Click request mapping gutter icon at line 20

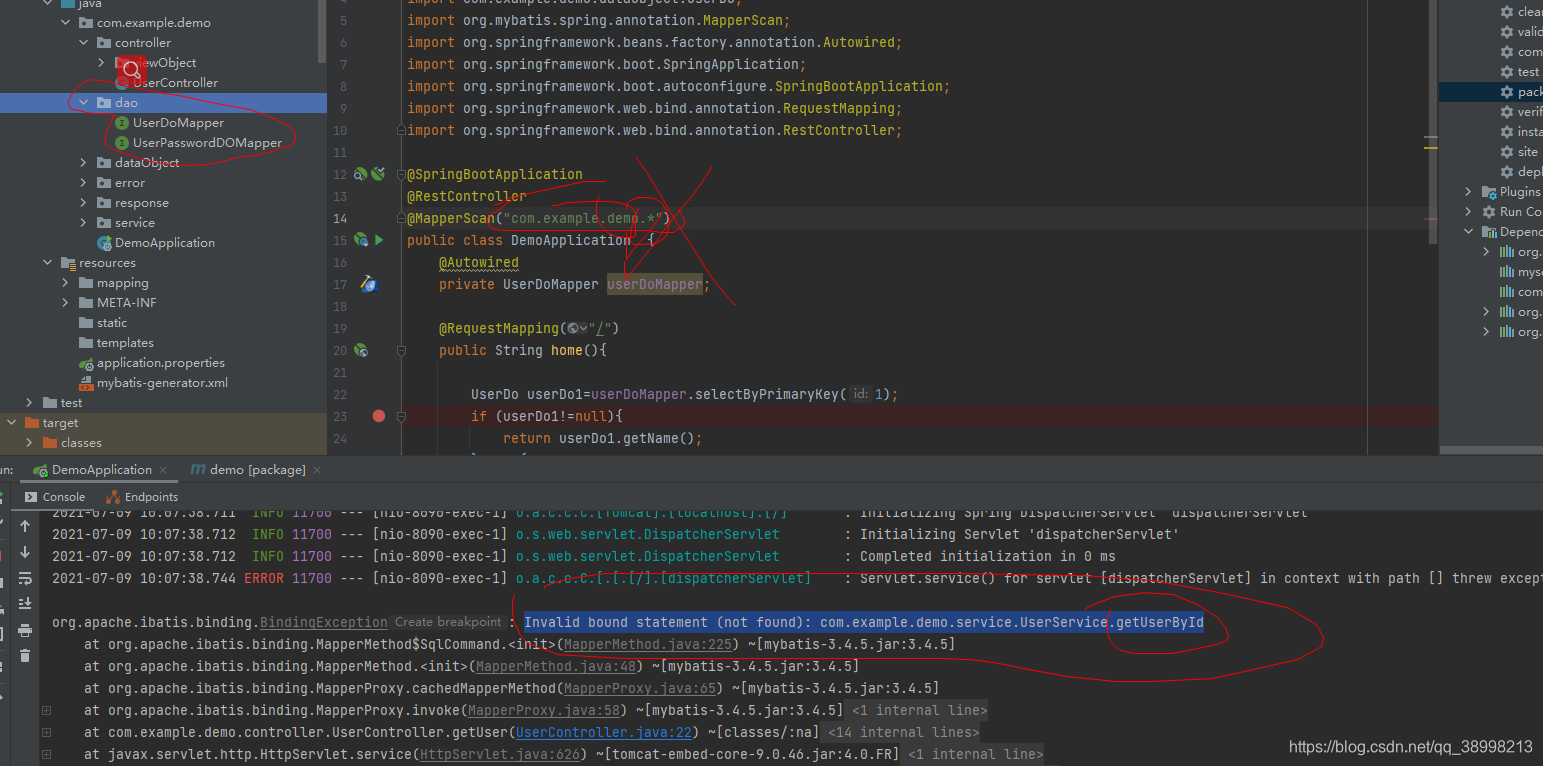click(362, 350)
